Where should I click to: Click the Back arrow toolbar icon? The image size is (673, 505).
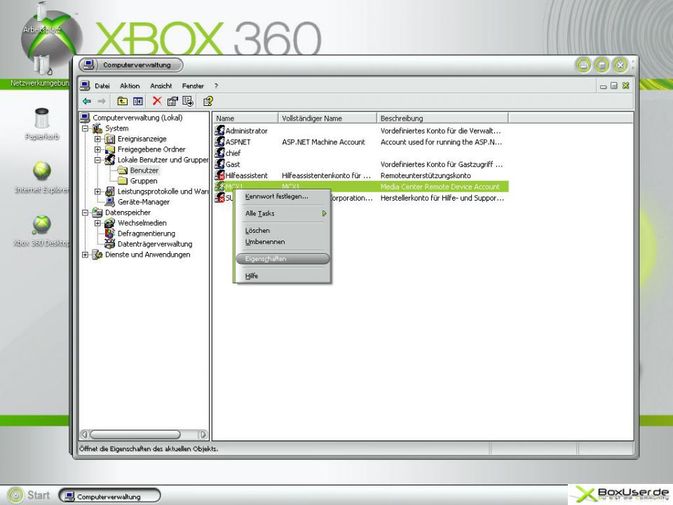(87, 101)
